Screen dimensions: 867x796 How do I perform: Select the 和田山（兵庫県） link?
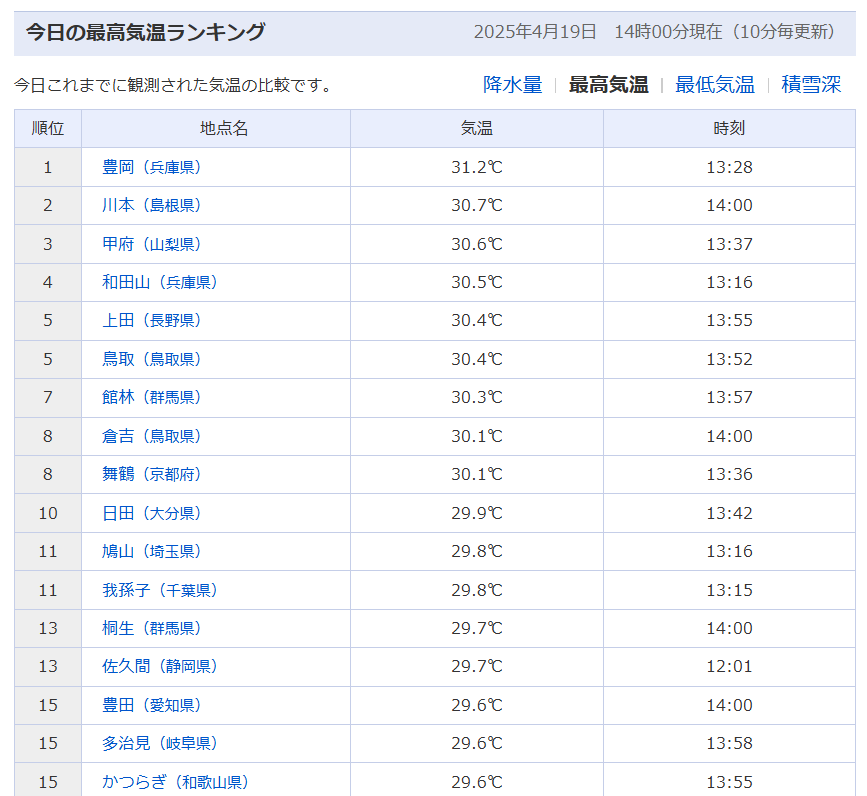159,282
